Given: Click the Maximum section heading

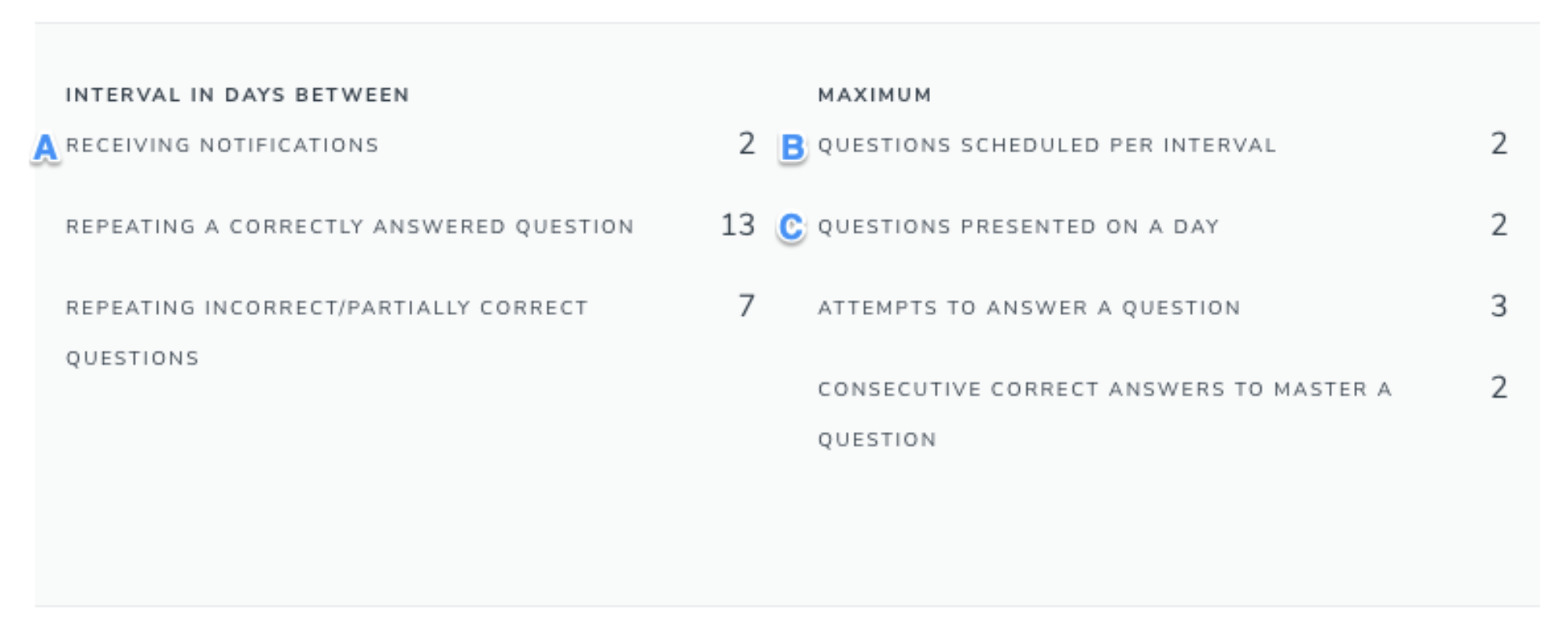Looking at the screenshot, I should (x=875, y=95).
